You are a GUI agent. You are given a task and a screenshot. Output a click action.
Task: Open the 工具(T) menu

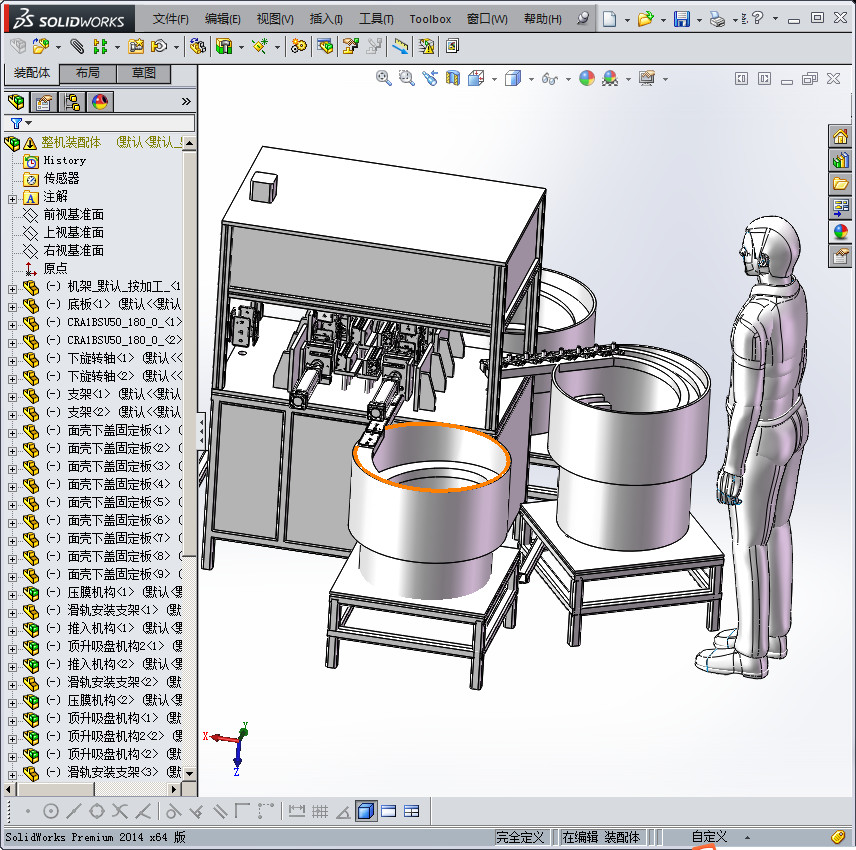[x=376, y=19]
